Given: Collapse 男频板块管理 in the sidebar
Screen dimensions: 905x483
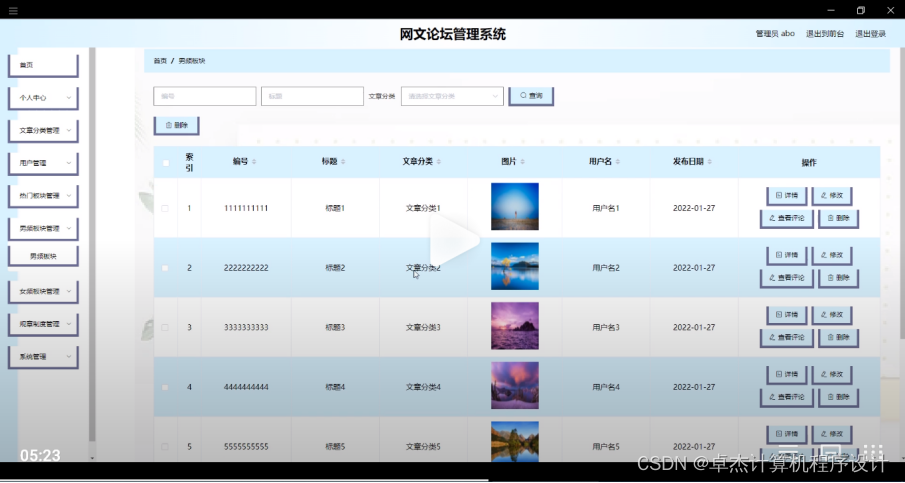Looking at the screenshot, I should tap(43, 229).
